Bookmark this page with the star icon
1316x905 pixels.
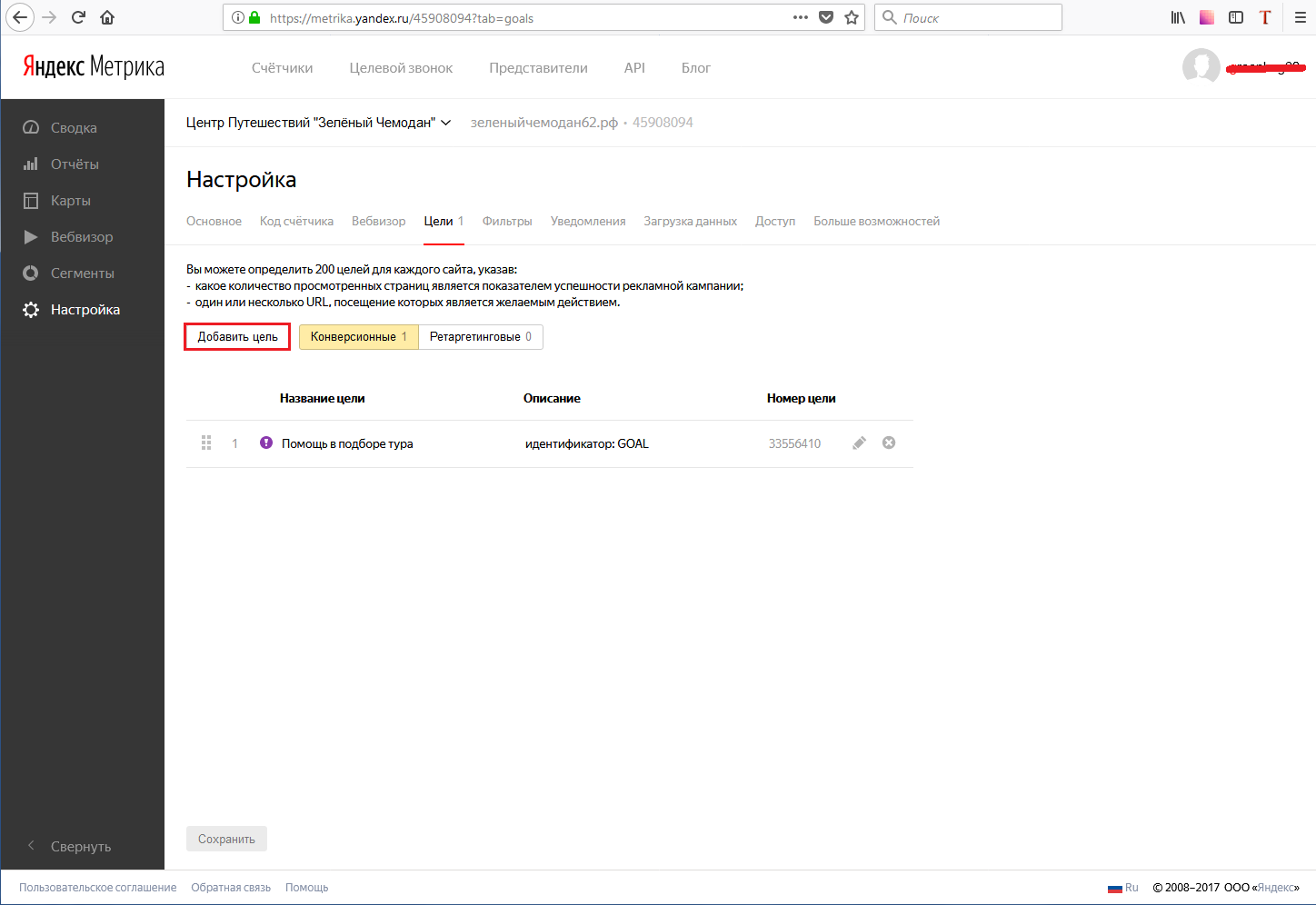pyautogui.click(x=852, y=17)
